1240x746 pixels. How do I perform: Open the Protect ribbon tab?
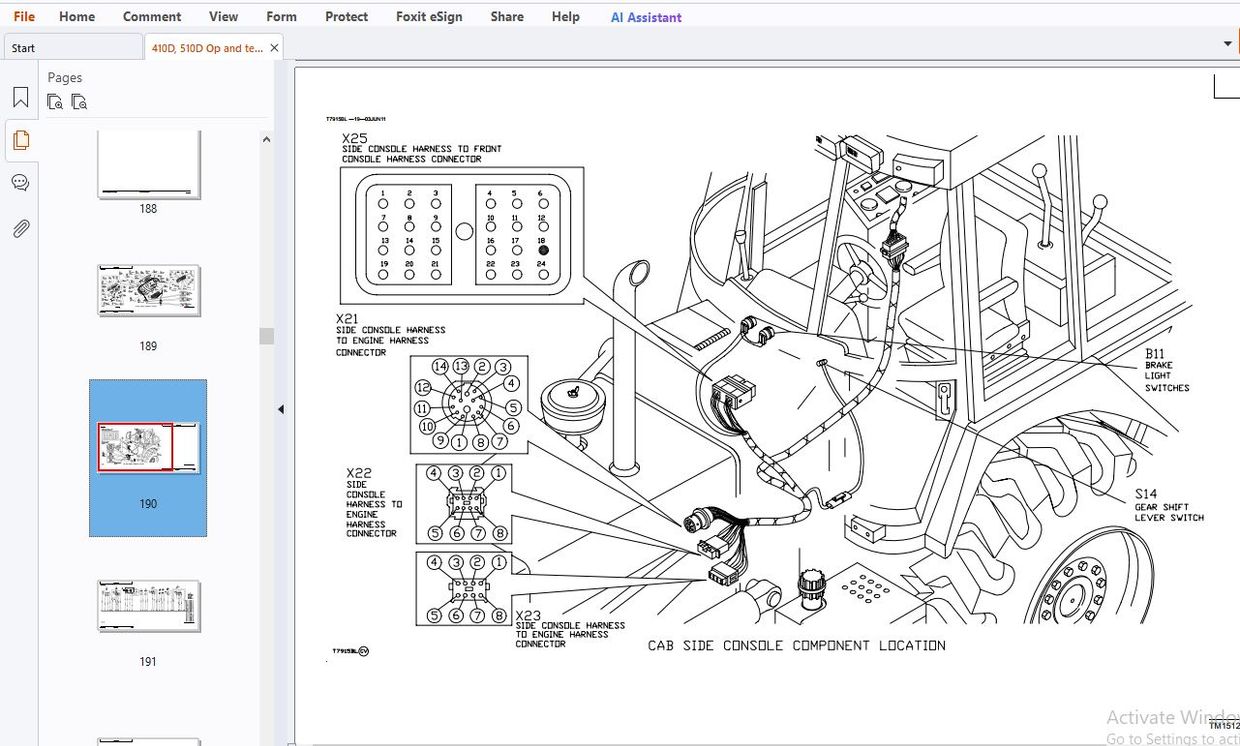coord(346,17)
